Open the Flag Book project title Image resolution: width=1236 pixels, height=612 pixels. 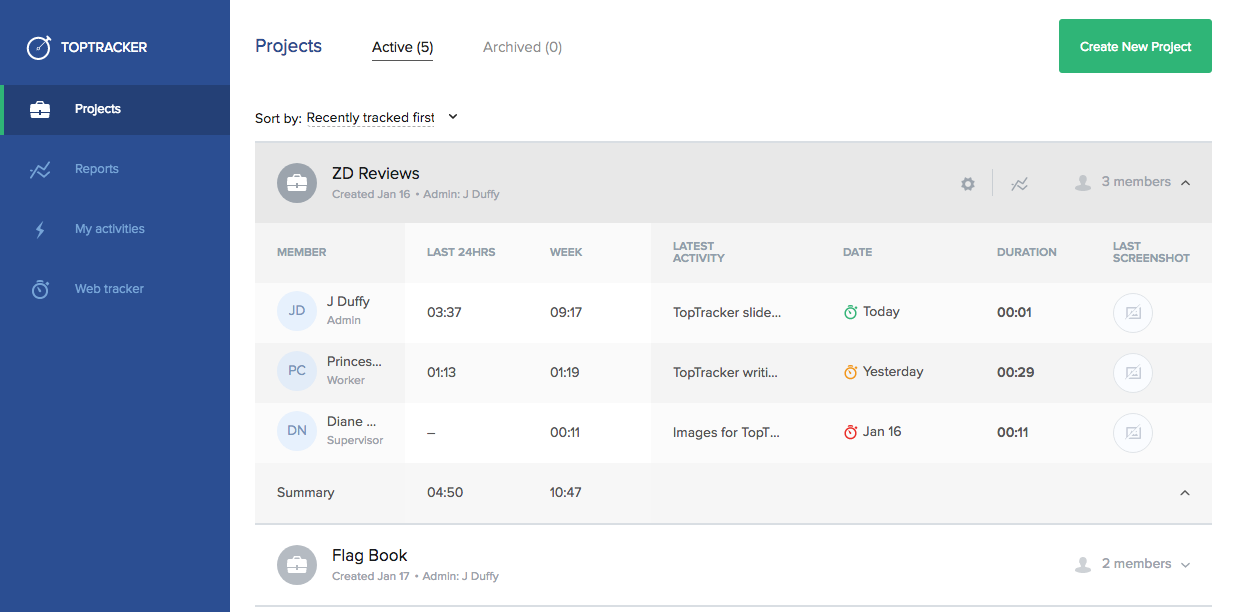click(369, 556)
